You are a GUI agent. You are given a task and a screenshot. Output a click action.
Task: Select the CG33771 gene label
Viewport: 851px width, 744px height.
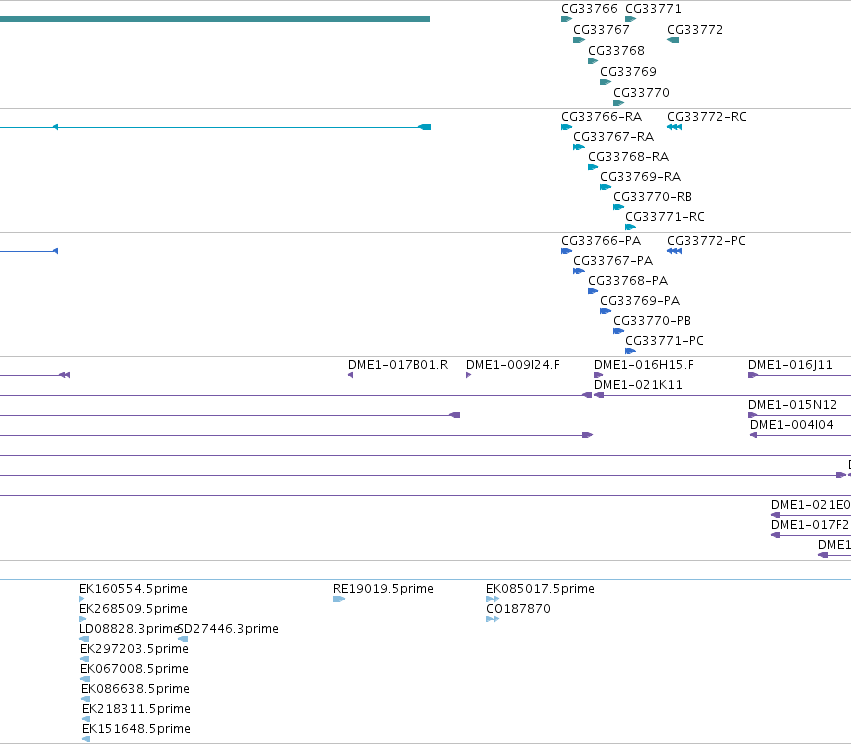653,9
